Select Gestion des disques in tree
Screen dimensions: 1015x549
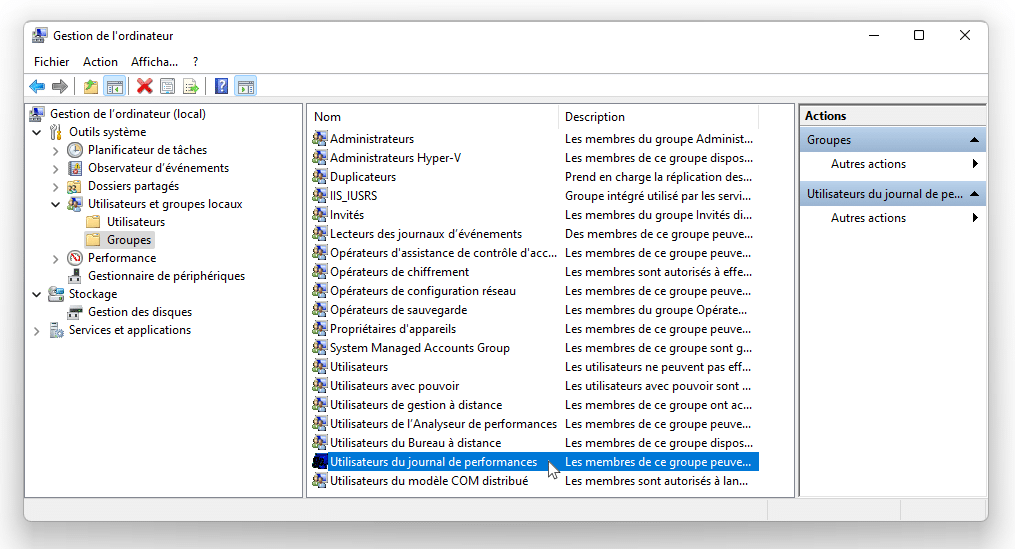pos(139,312)
